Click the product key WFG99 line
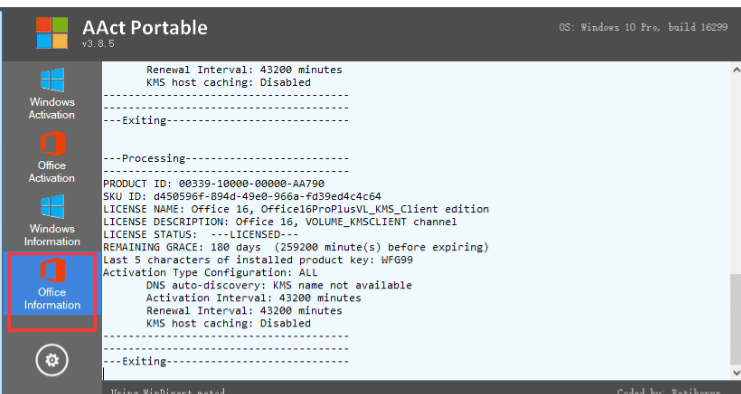 [x=258, y=260]
